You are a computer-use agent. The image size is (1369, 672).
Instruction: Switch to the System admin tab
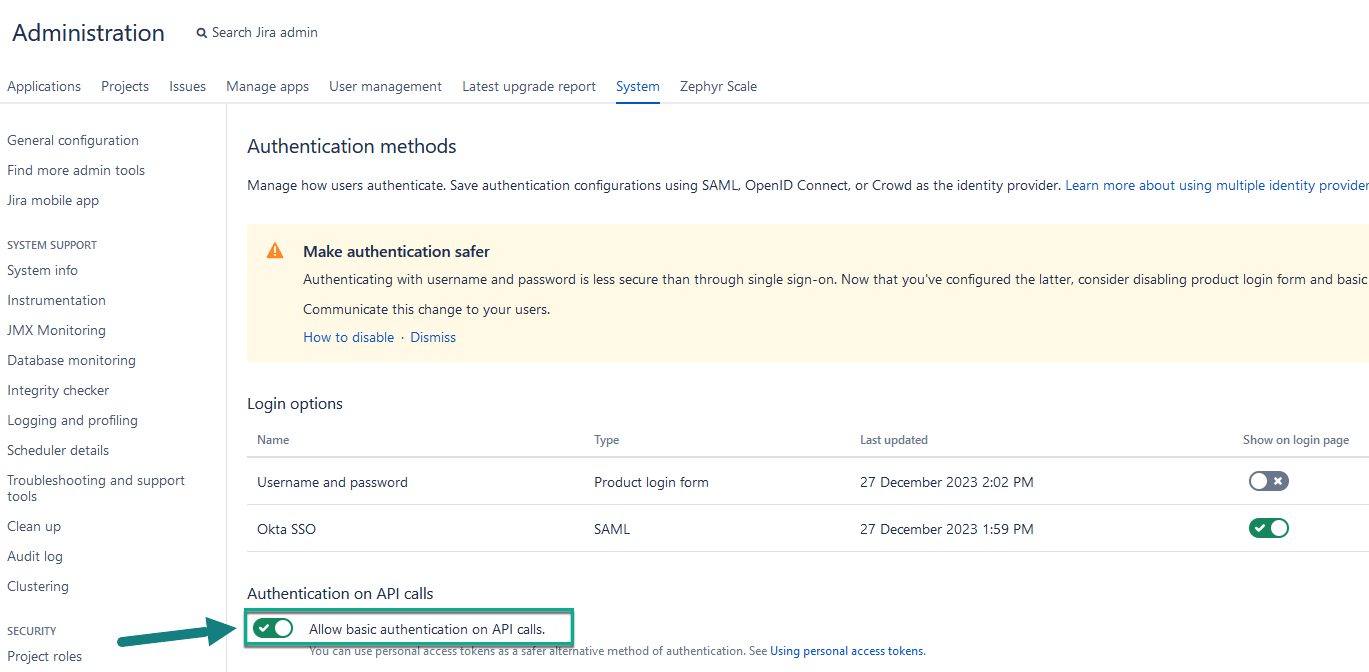[637, 86]
